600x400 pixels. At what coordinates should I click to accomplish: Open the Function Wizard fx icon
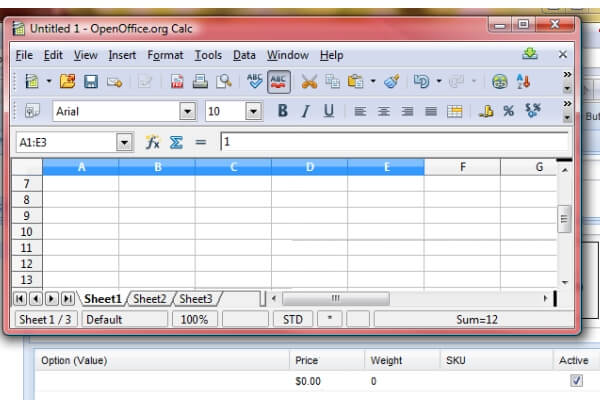[152, 142]
